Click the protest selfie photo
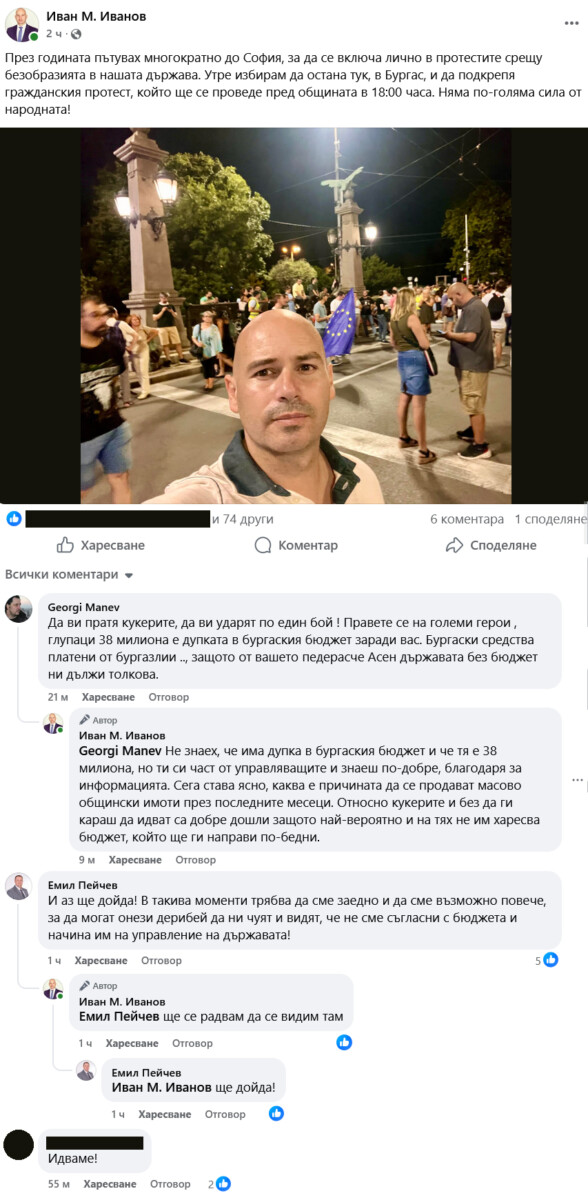The height and width of the screenshot is (1200, 588). (294, 315)
